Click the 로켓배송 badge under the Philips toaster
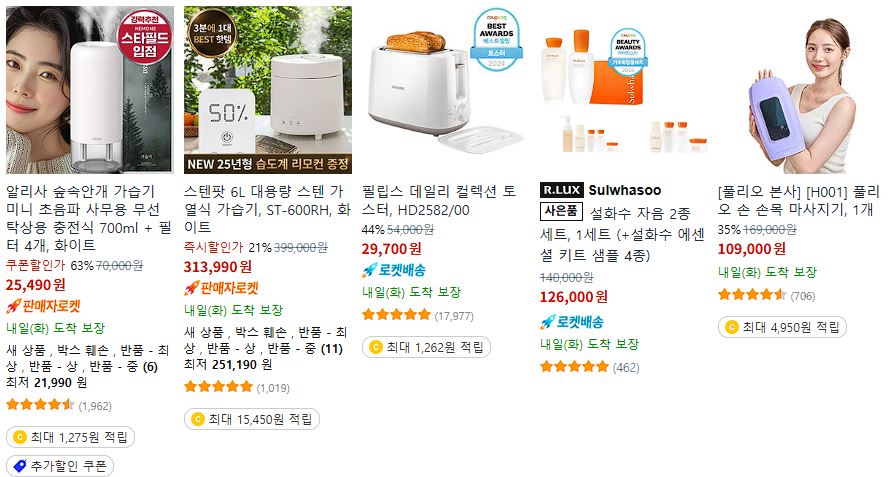 tap(394, 270)
